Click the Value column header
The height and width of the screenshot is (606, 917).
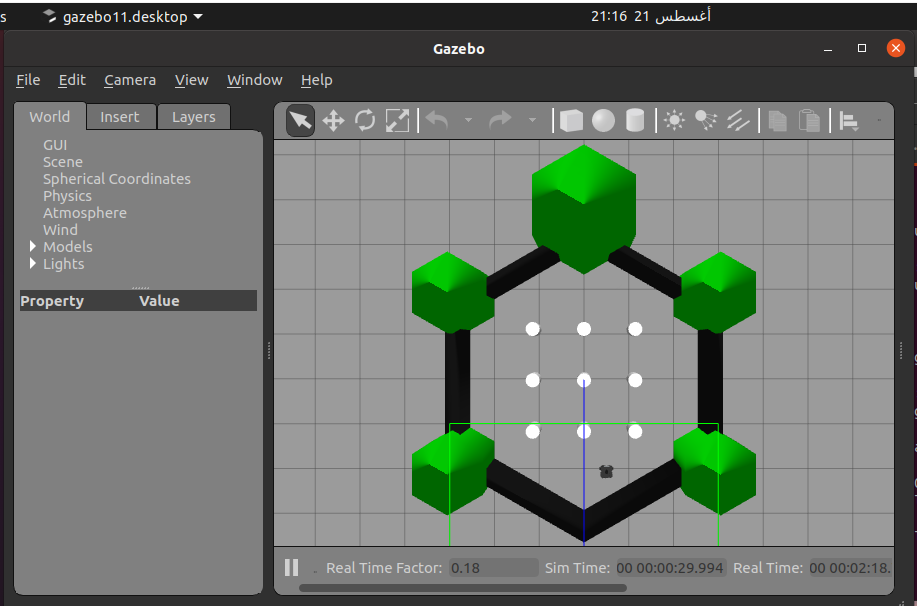tap(159, 301)
